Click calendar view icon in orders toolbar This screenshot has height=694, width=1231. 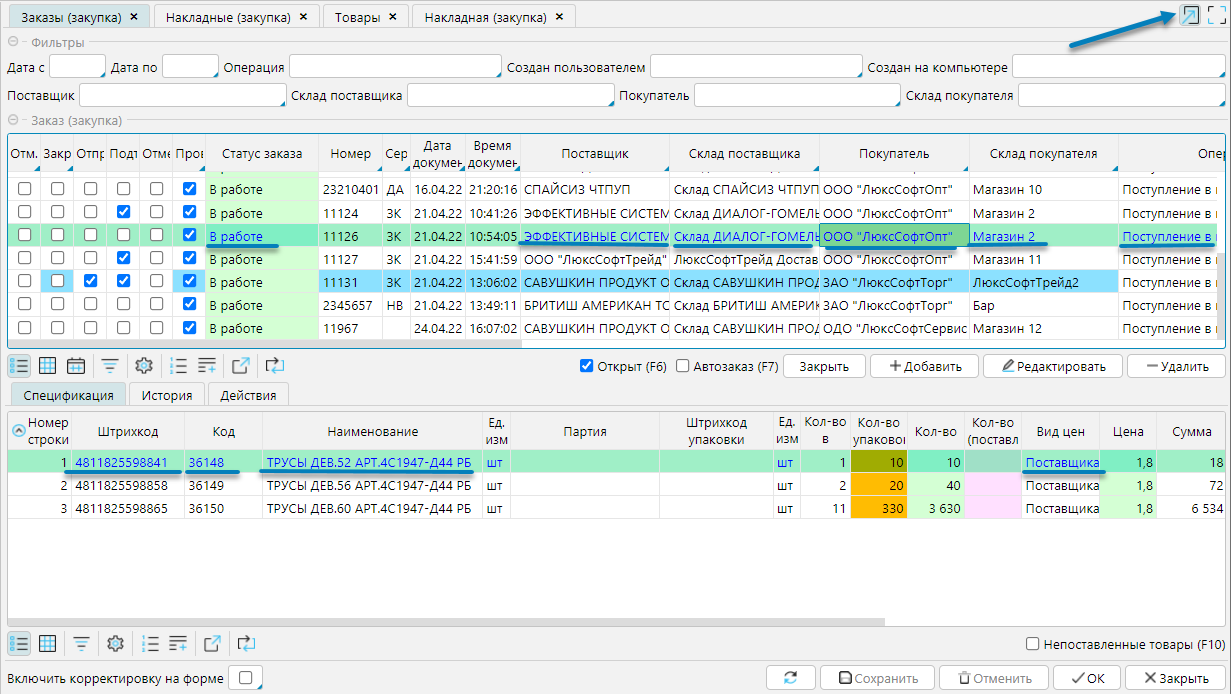coord(75,366)
